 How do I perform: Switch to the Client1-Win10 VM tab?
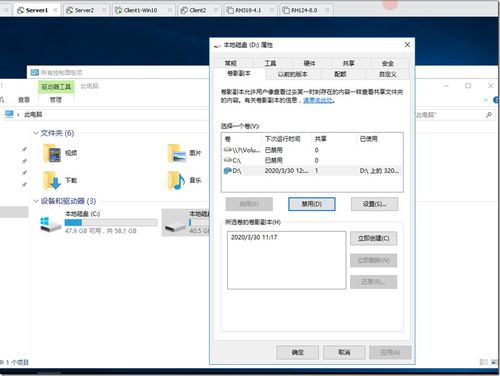141,10
